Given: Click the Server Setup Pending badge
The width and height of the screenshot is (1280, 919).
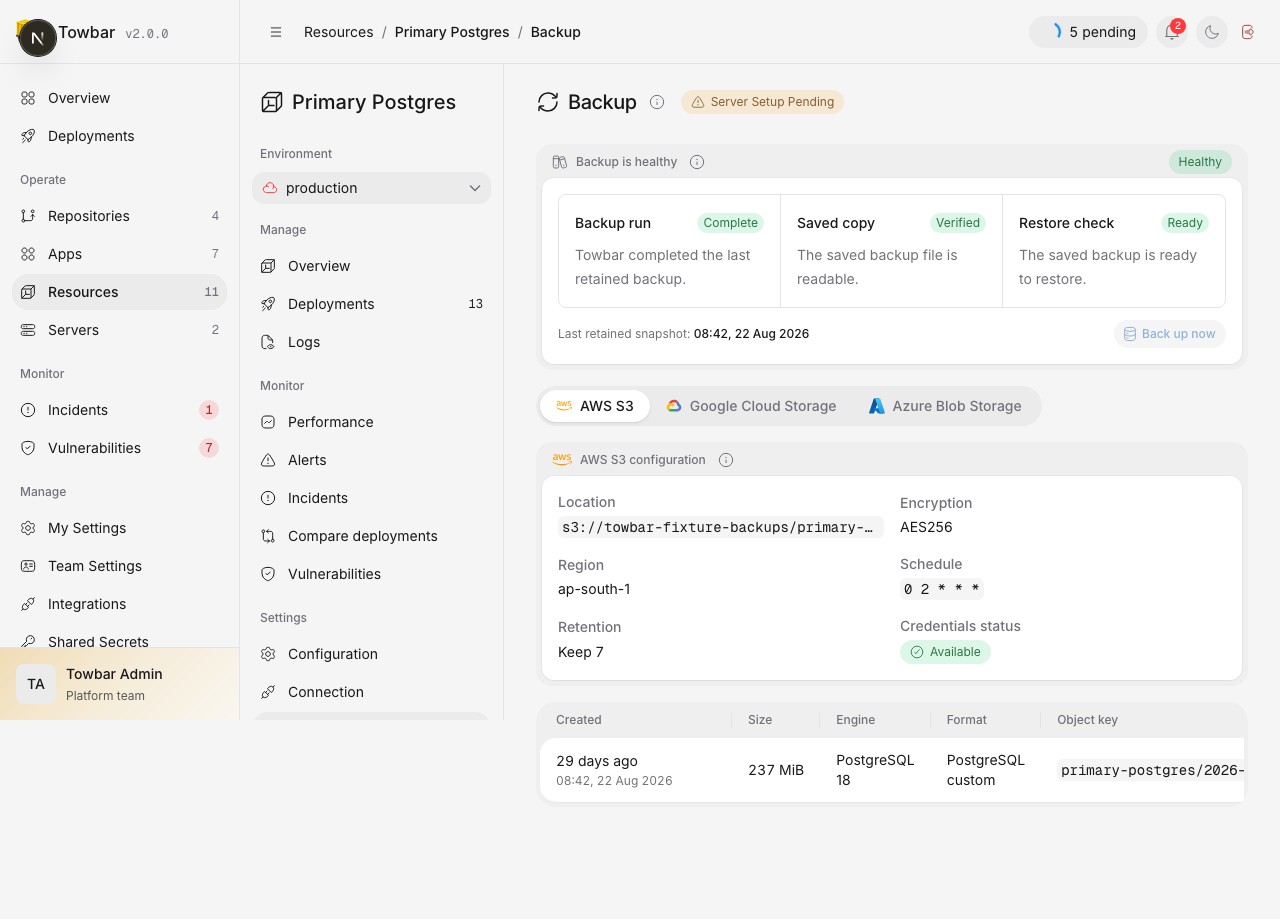Looking at the screenshot, I should 762,102.
